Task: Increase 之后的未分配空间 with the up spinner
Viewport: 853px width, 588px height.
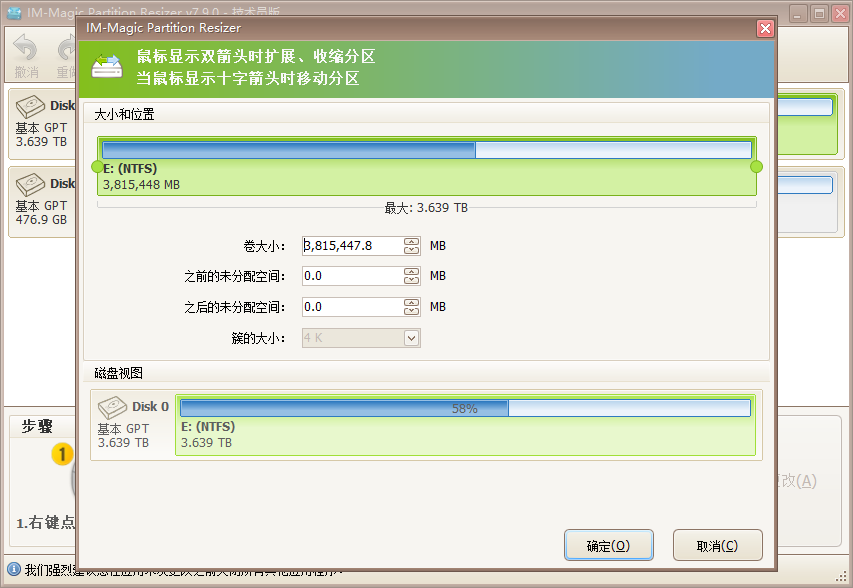Action: coord(412,302)
